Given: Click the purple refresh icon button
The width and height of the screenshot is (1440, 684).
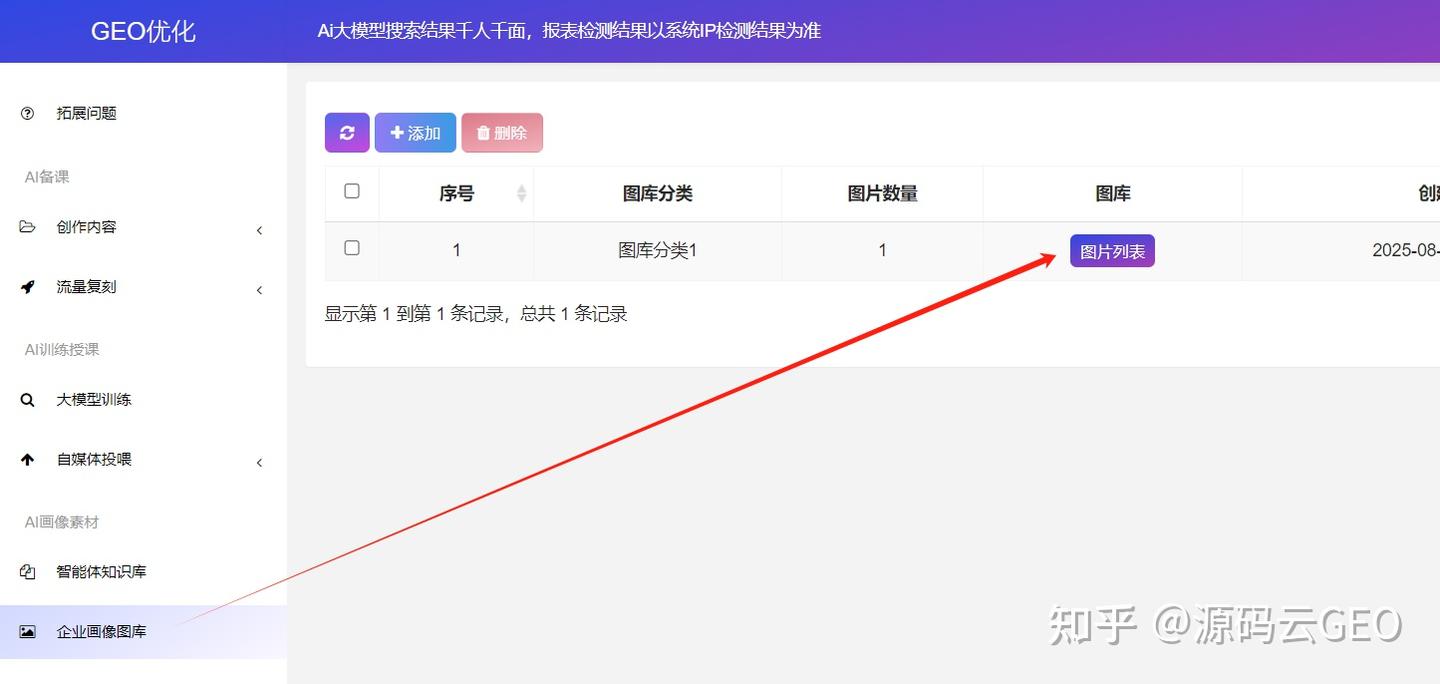Looking at the screenshot, I should click(347, 133).
